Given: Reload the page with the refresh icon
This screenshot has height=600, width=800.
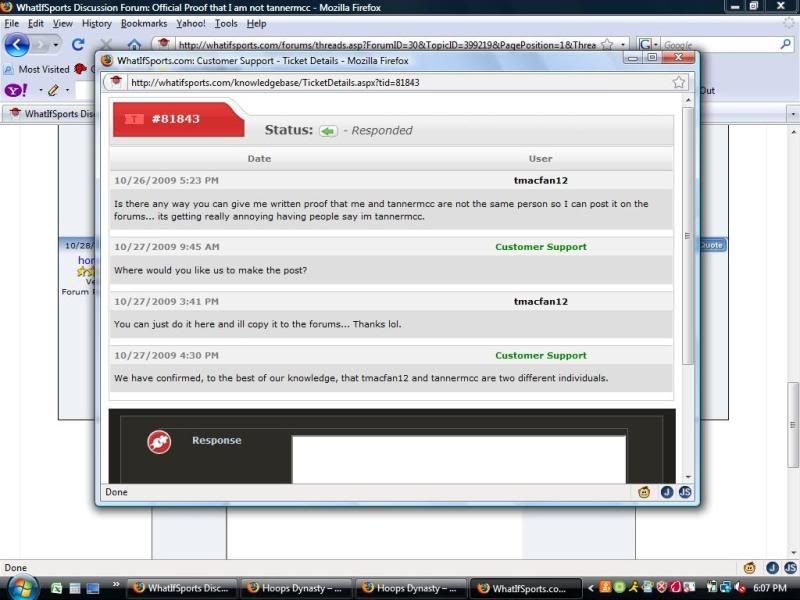Looking at the screenshot, I should pos(78,45).
